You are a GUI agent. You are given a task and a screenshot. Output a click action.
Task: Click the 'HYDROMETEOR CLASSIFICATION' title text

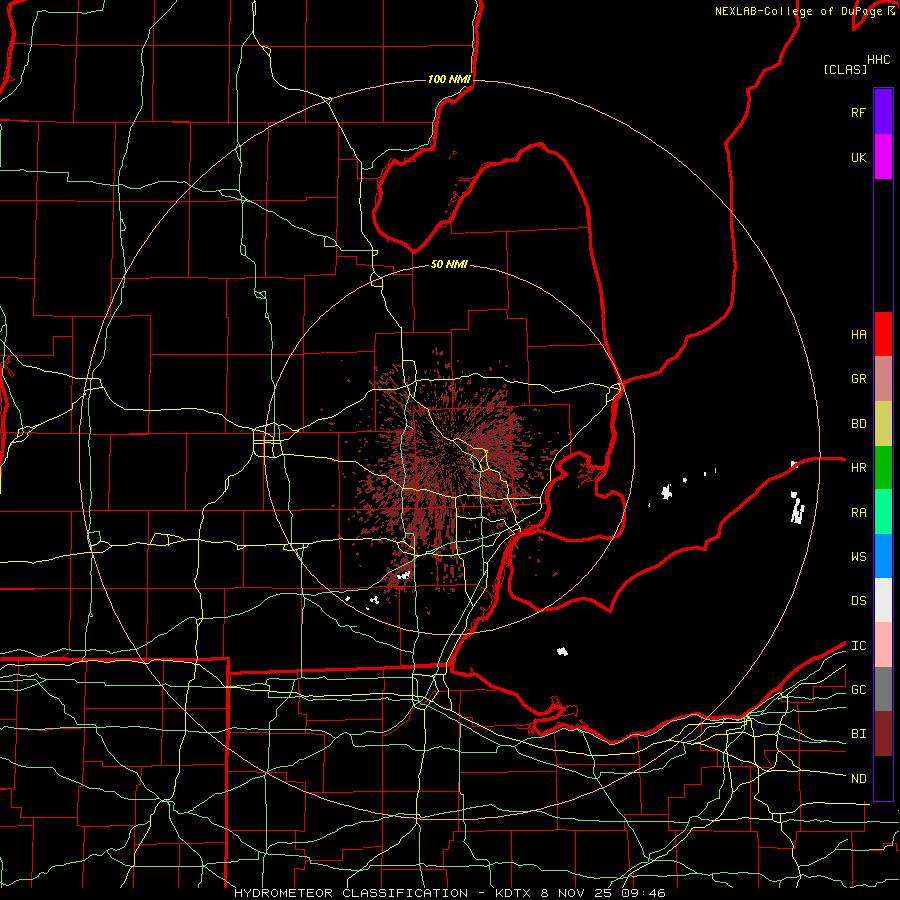(x=351, y=893)
